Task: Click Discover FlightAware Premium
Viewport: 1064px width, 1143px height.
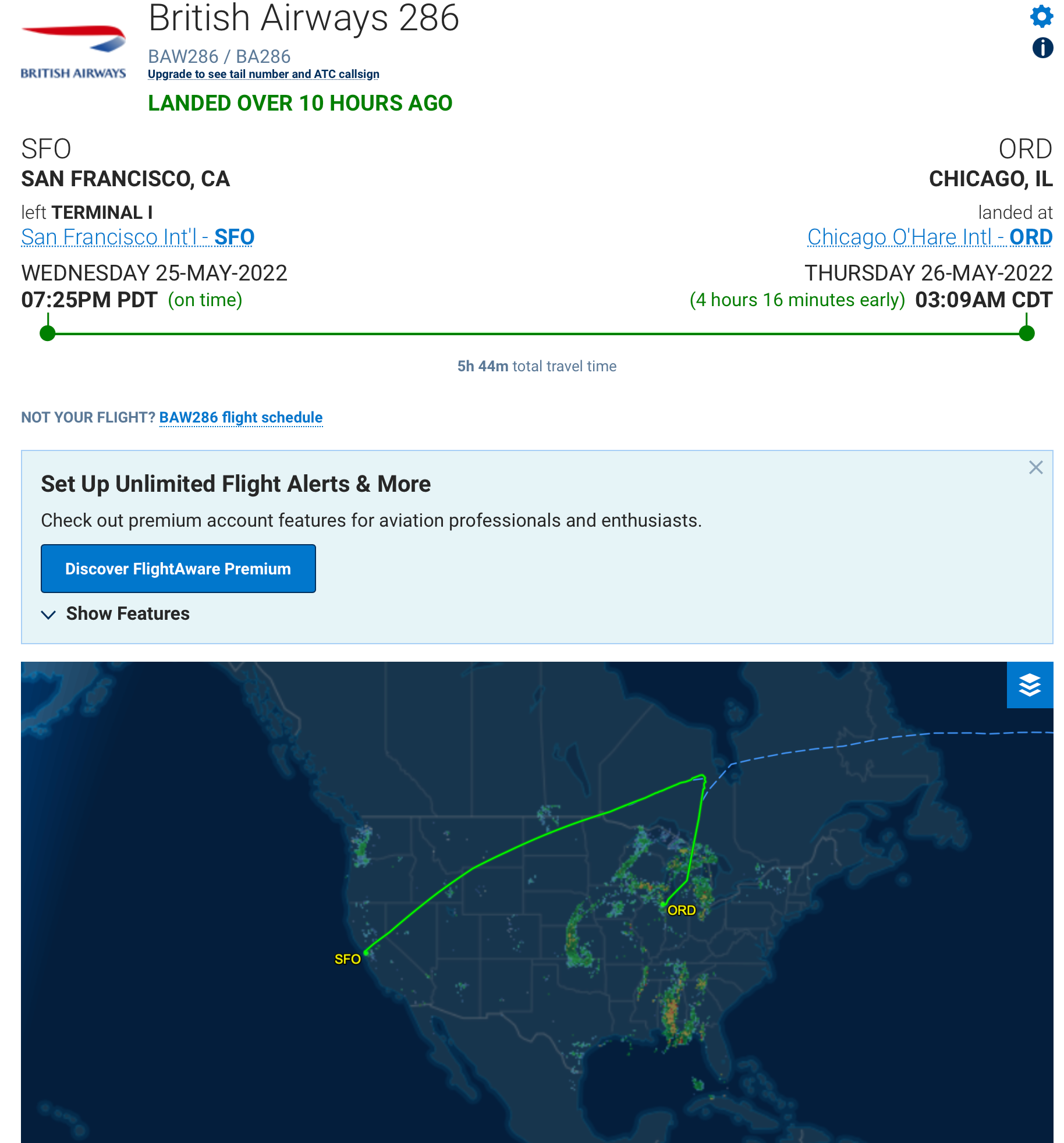Action: pyautogui.click(x=178, y=569)
